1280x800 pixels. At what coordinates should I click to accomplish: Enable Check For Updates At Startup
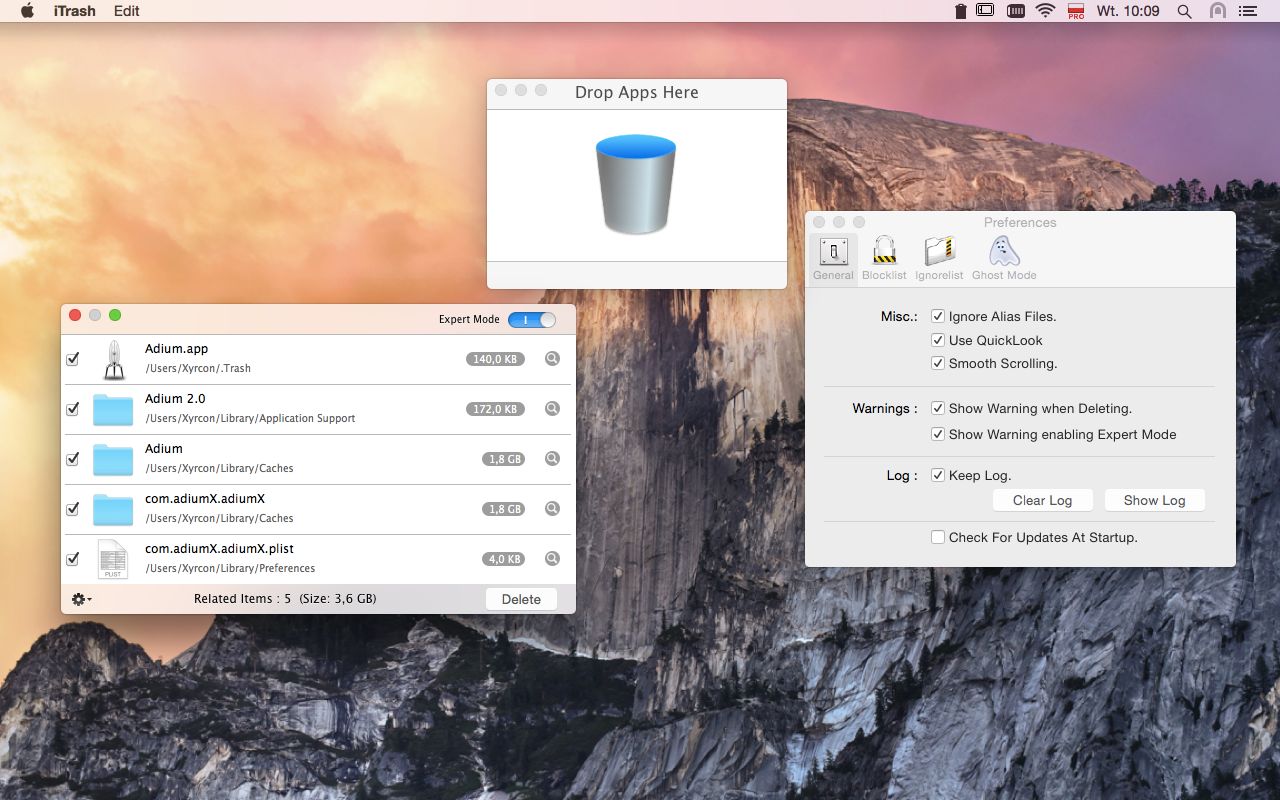tap(938, 537)
